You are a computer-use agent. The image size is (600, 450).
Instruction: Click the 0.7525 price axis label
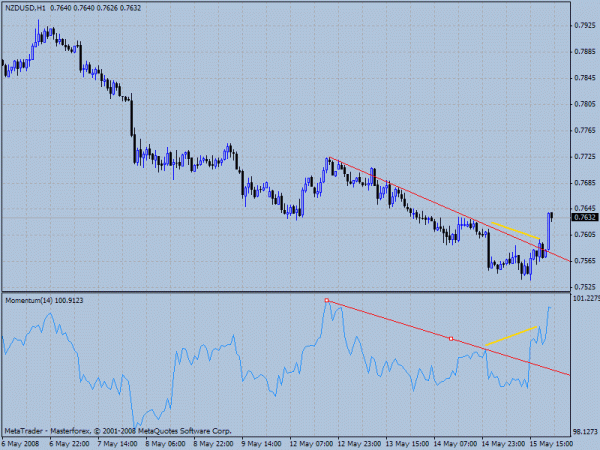585,287
